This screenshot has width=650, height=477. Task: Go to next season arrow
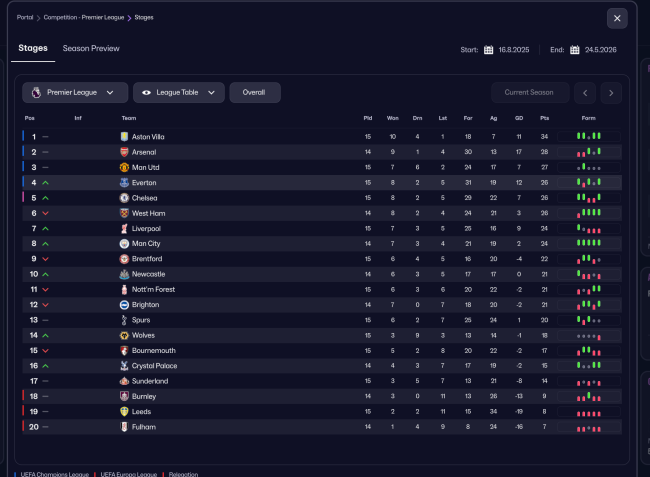tap(611, 93)
